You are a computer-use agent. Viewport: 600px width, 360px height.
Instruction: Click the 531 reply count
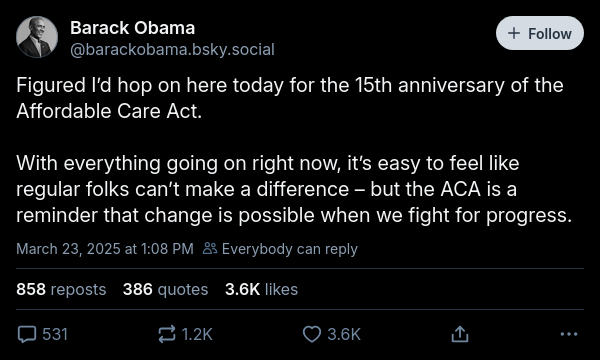point(55,334)
